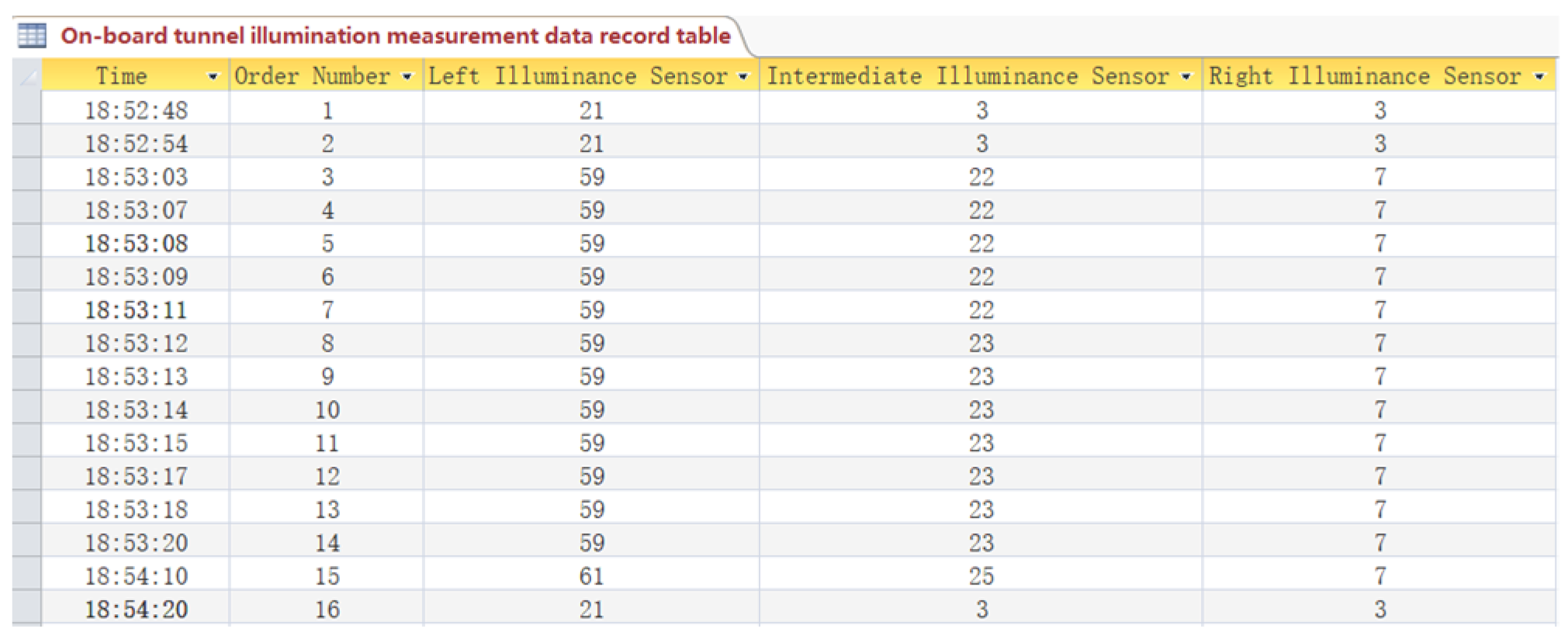Viewport: 1568px width, 635px height.
Task: Select the left sensor cell showing 61
Action: pos(591,576)
